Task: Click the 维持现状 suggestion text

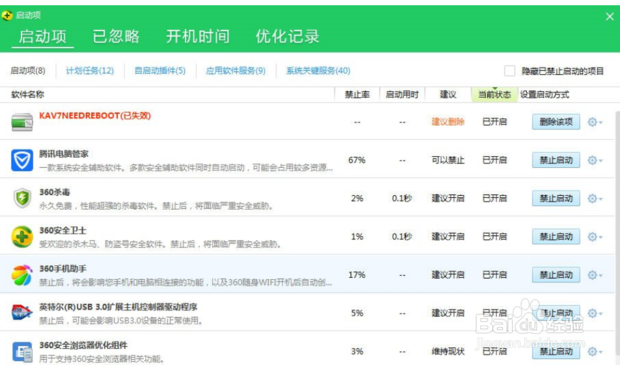Action: [448, 351]
